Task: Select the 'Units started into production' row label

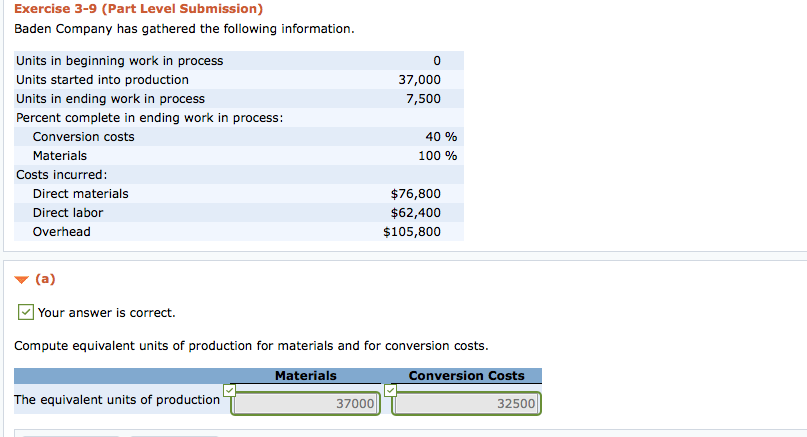Action: pyautogui.click(x=102, y=80)
